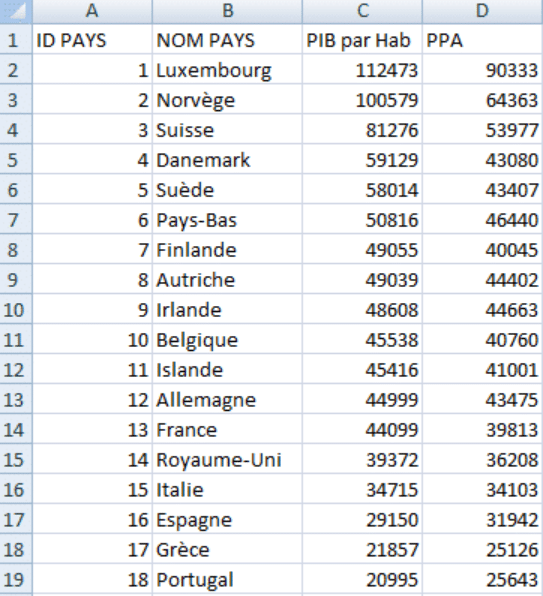Image resolution: width=543 pixels, height=596 pixels.
Task: Select column A header
Action: (92, 11)
